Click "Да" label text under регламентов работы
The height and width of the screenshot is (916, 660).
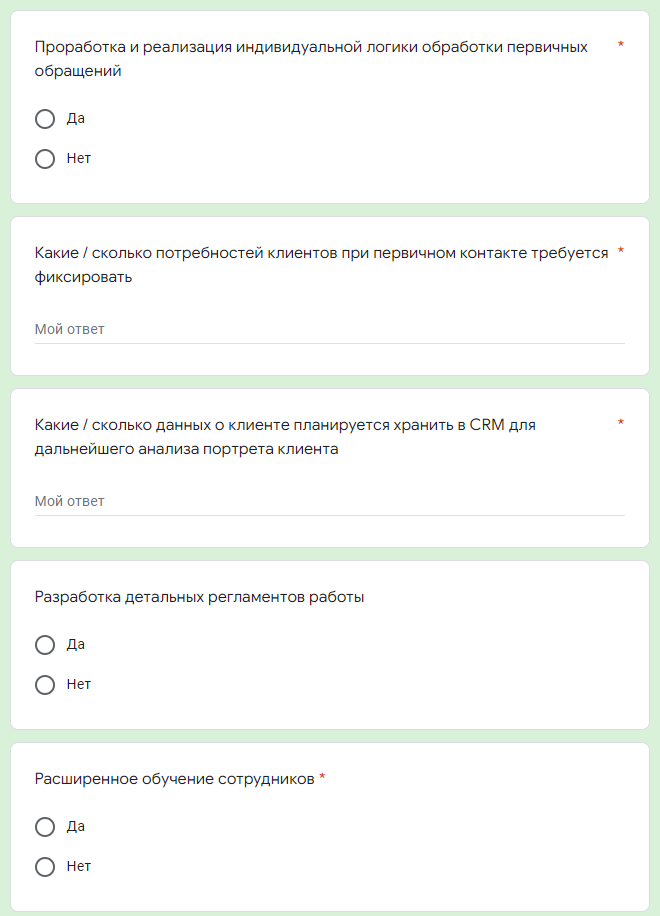pyautogui.click(x=75, y=644)
